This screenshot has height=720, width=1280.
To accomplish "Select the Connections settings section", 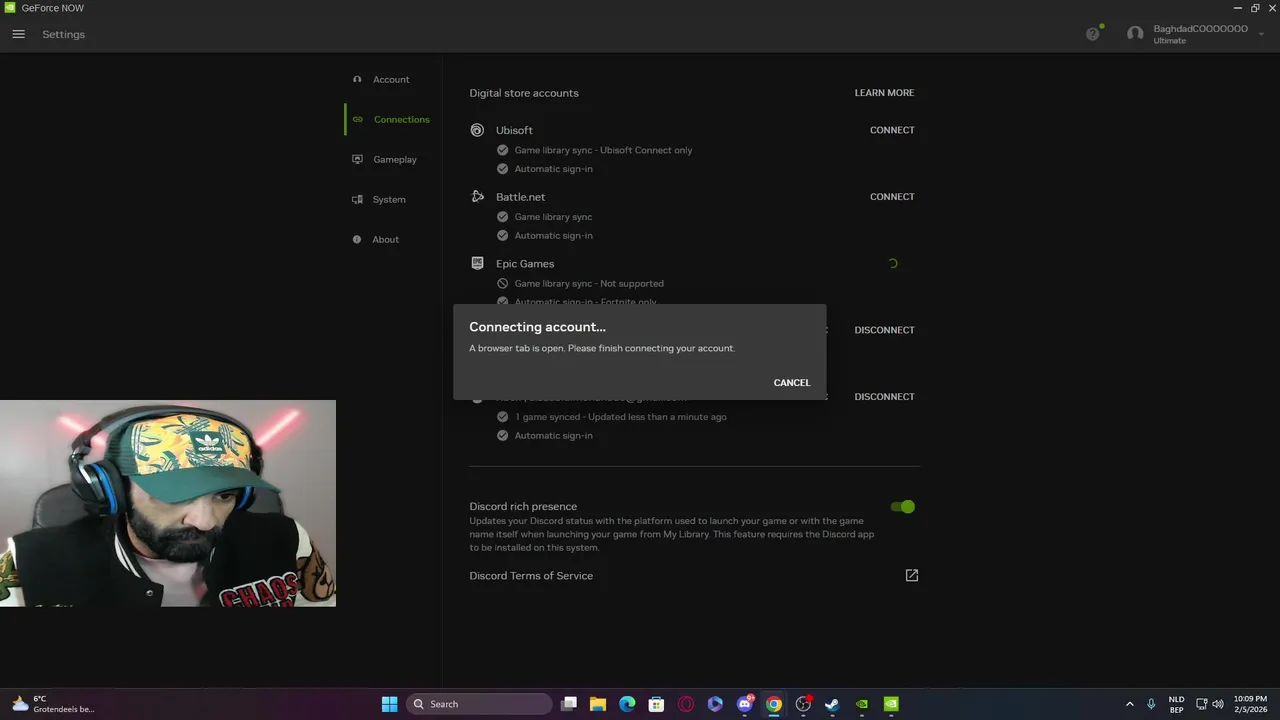I will point(401,119).
